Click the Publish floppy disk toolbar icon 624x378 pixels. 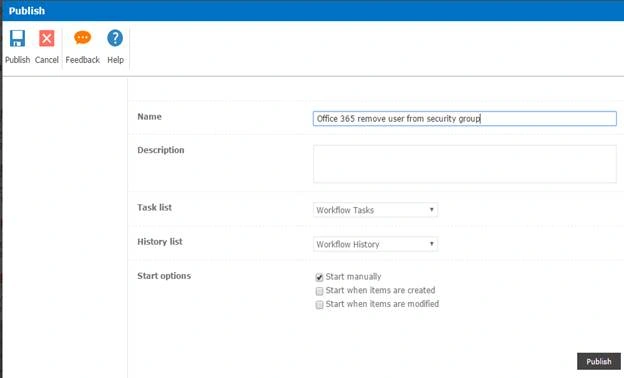click(x=18, y=39)
